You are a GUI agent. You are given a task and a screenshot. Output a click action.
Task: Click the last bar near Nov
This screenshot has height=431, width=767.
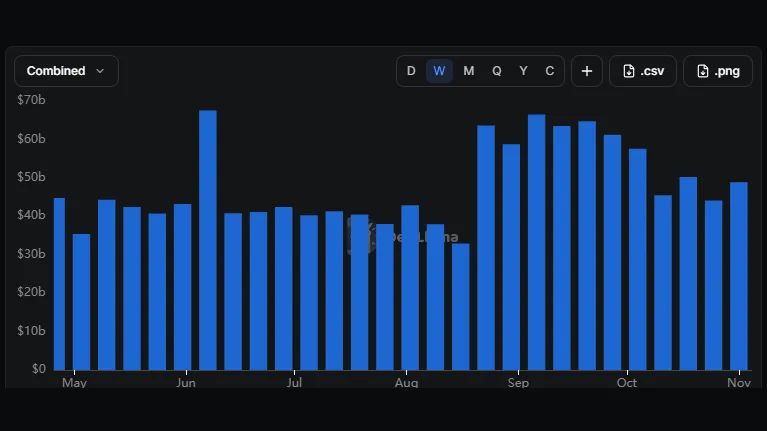(739, 276)
